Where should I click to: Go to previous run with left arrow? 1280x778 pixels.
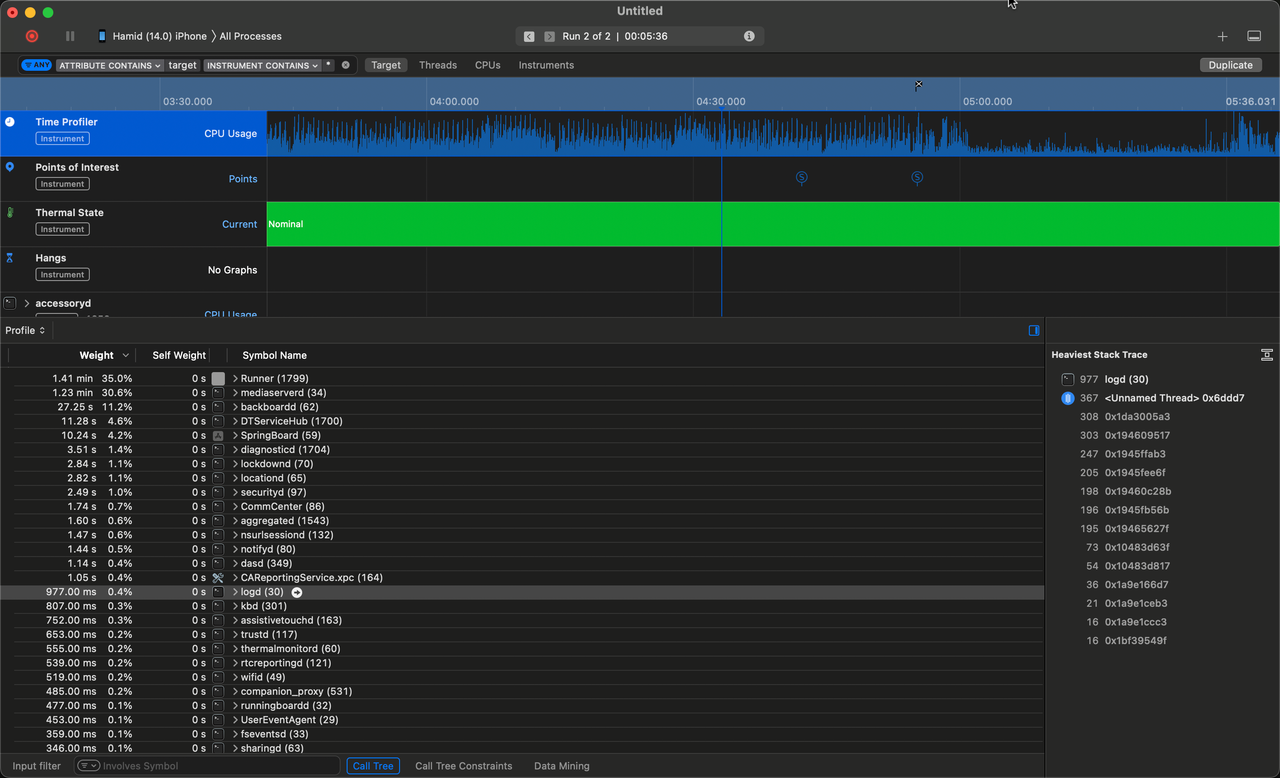click(529, 36)
